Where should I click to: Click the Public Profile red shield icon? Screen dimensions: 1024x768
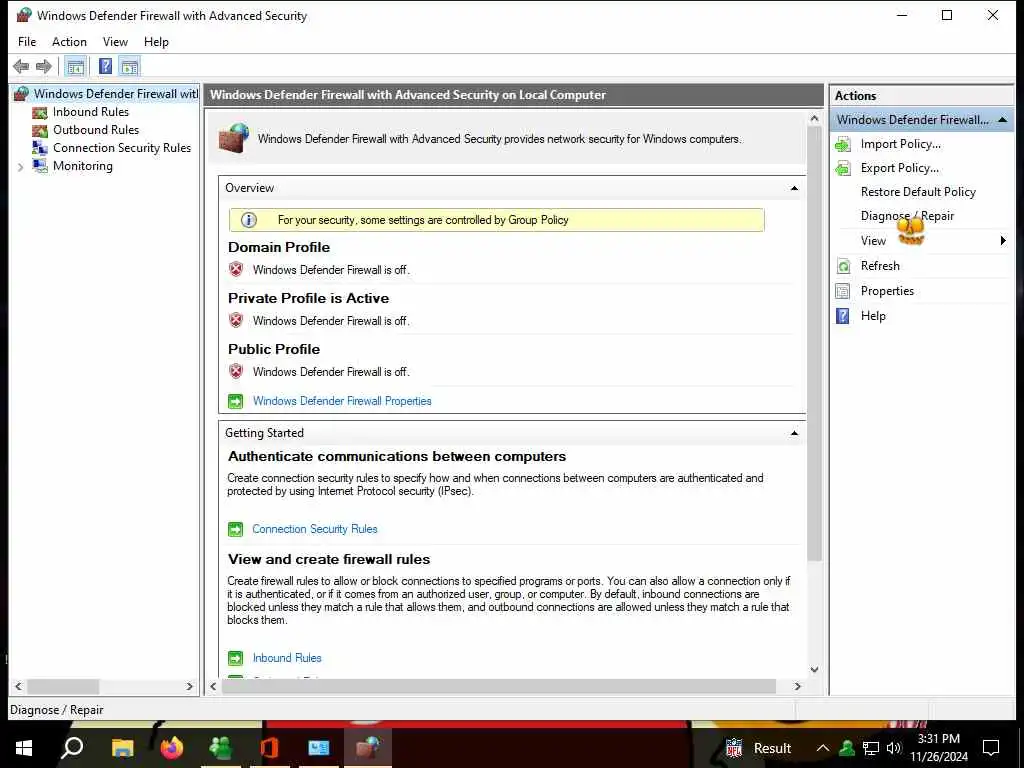click(236, 371)
